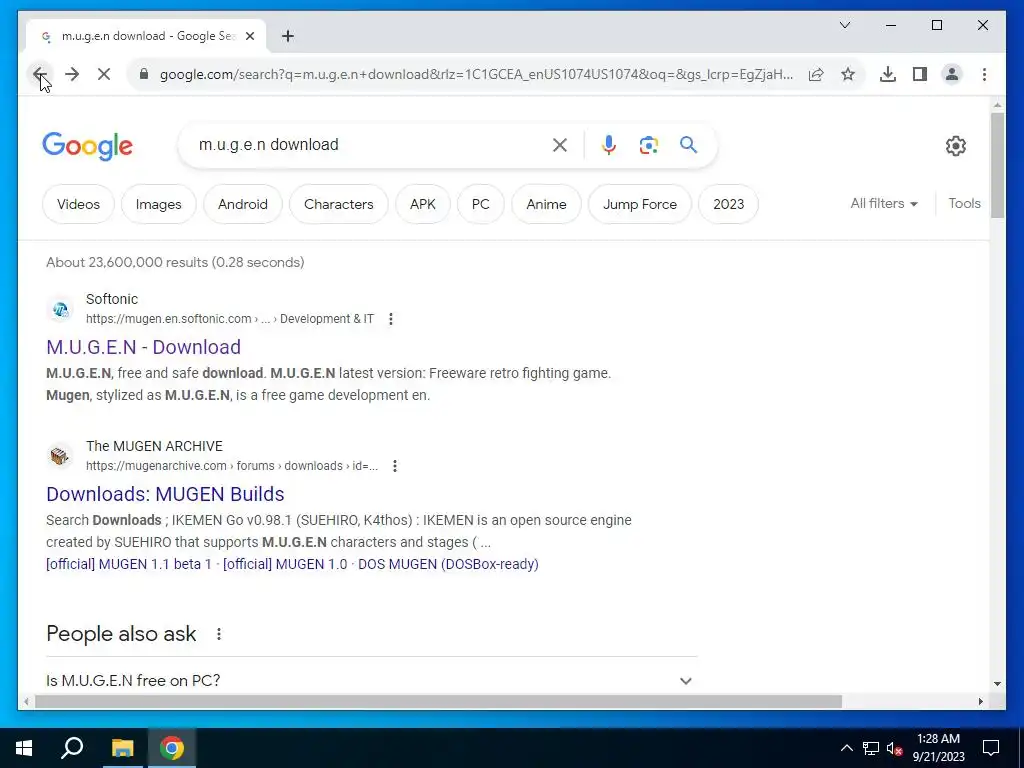Open File Explorer from the taskbar
Screen dimensions: 1024x768
(x=122, y=748)
